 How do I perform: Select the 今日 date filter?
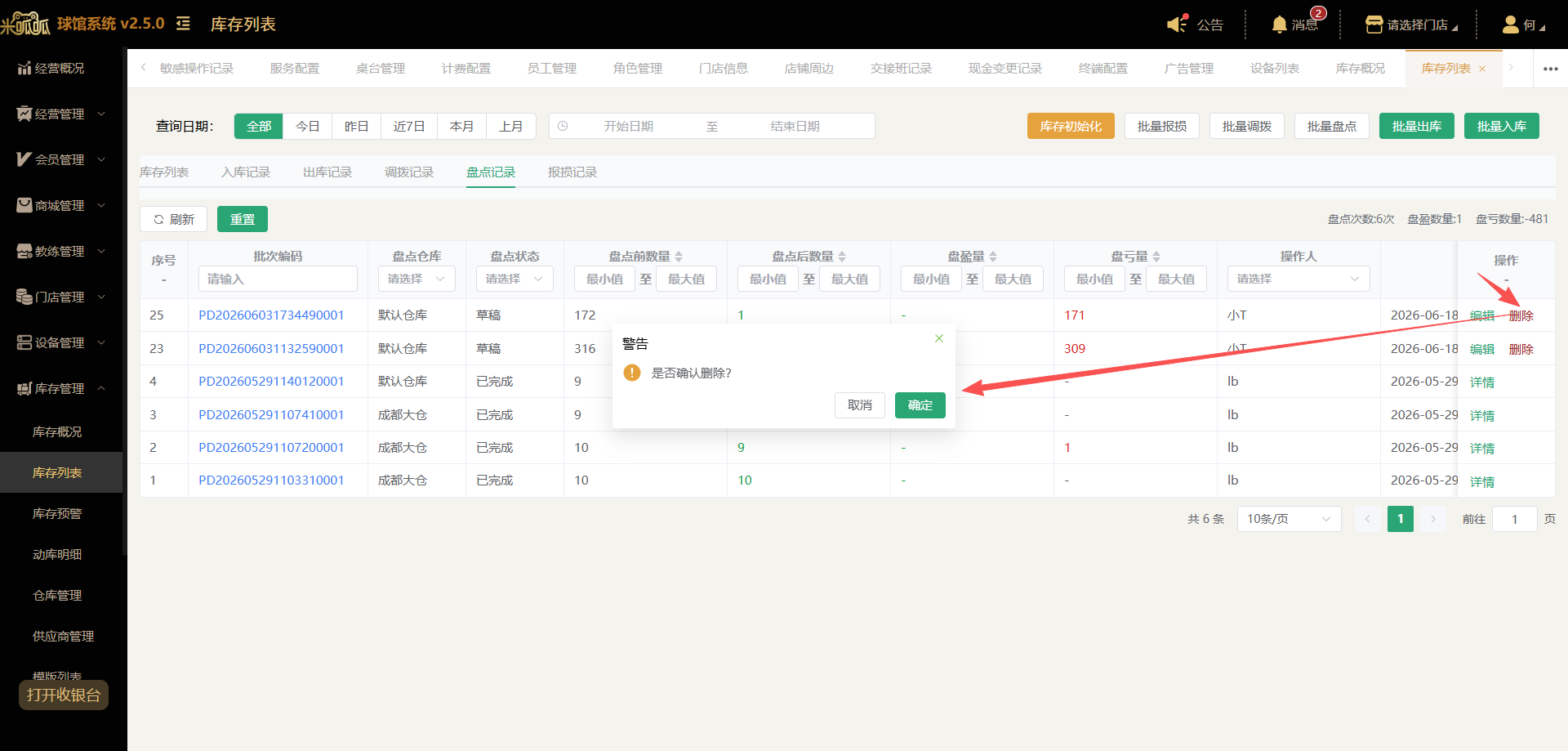308,126
